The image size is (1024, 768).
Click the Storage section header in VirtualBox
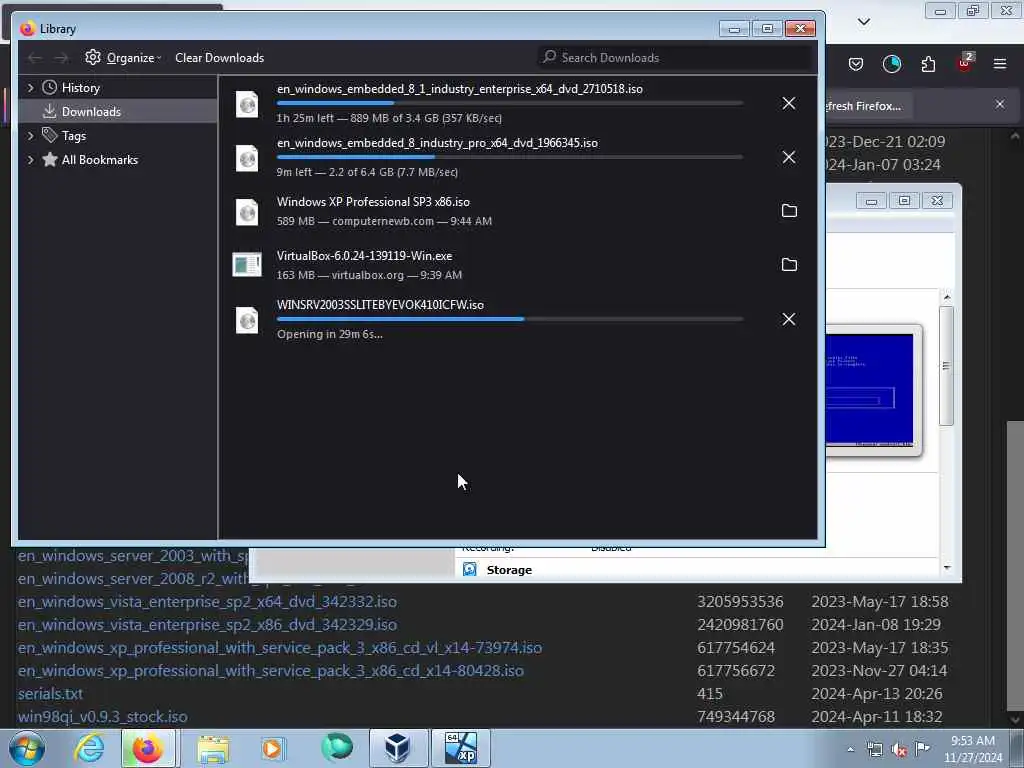[x=509, y=570]
